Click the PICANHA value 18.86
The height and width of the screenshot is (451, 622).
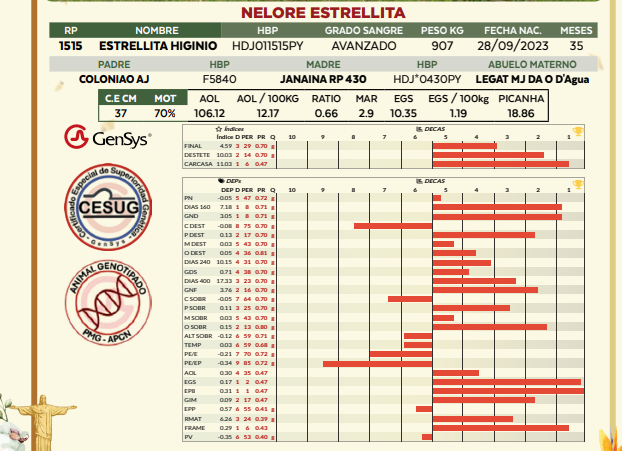521,113
